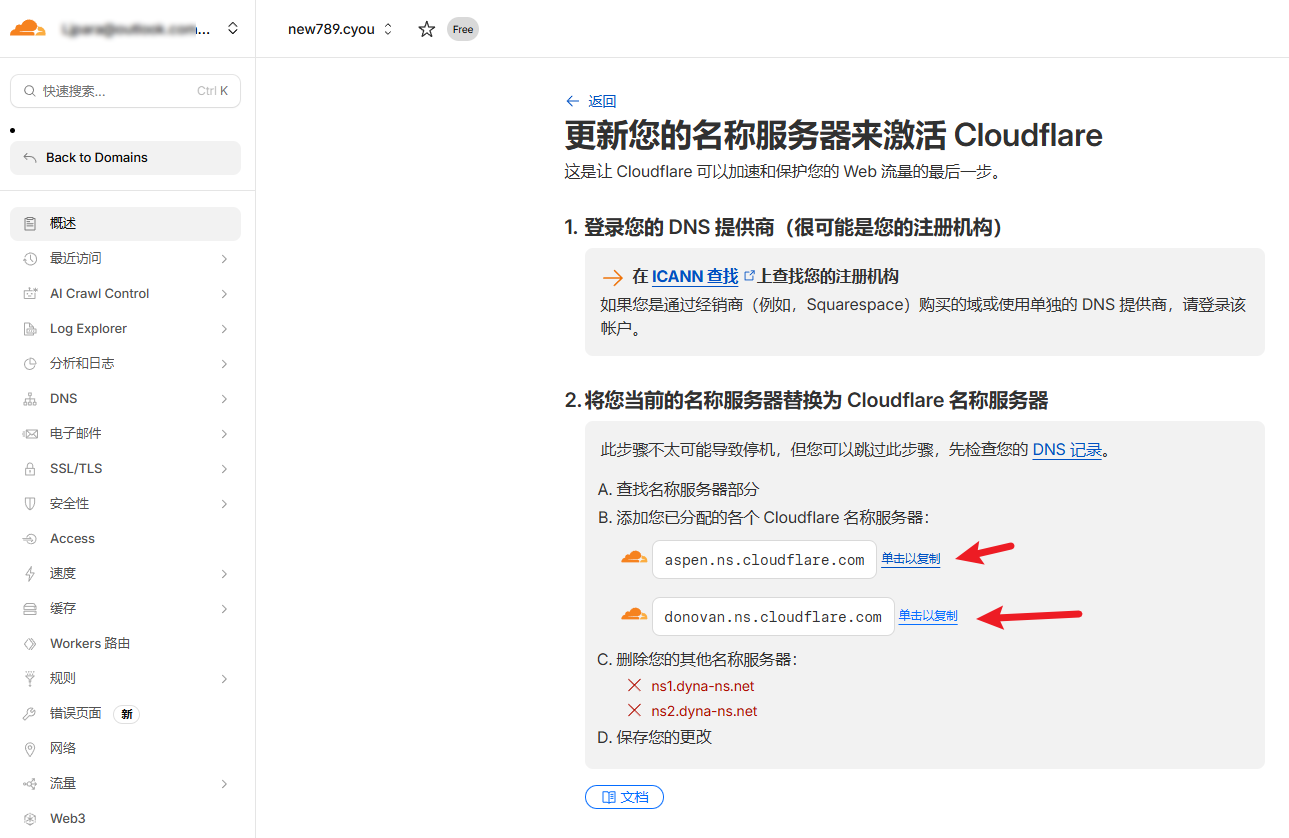Click the Log Explorer icon
This screenshot has height=838, width=1289.
click(x=30, y=329)
